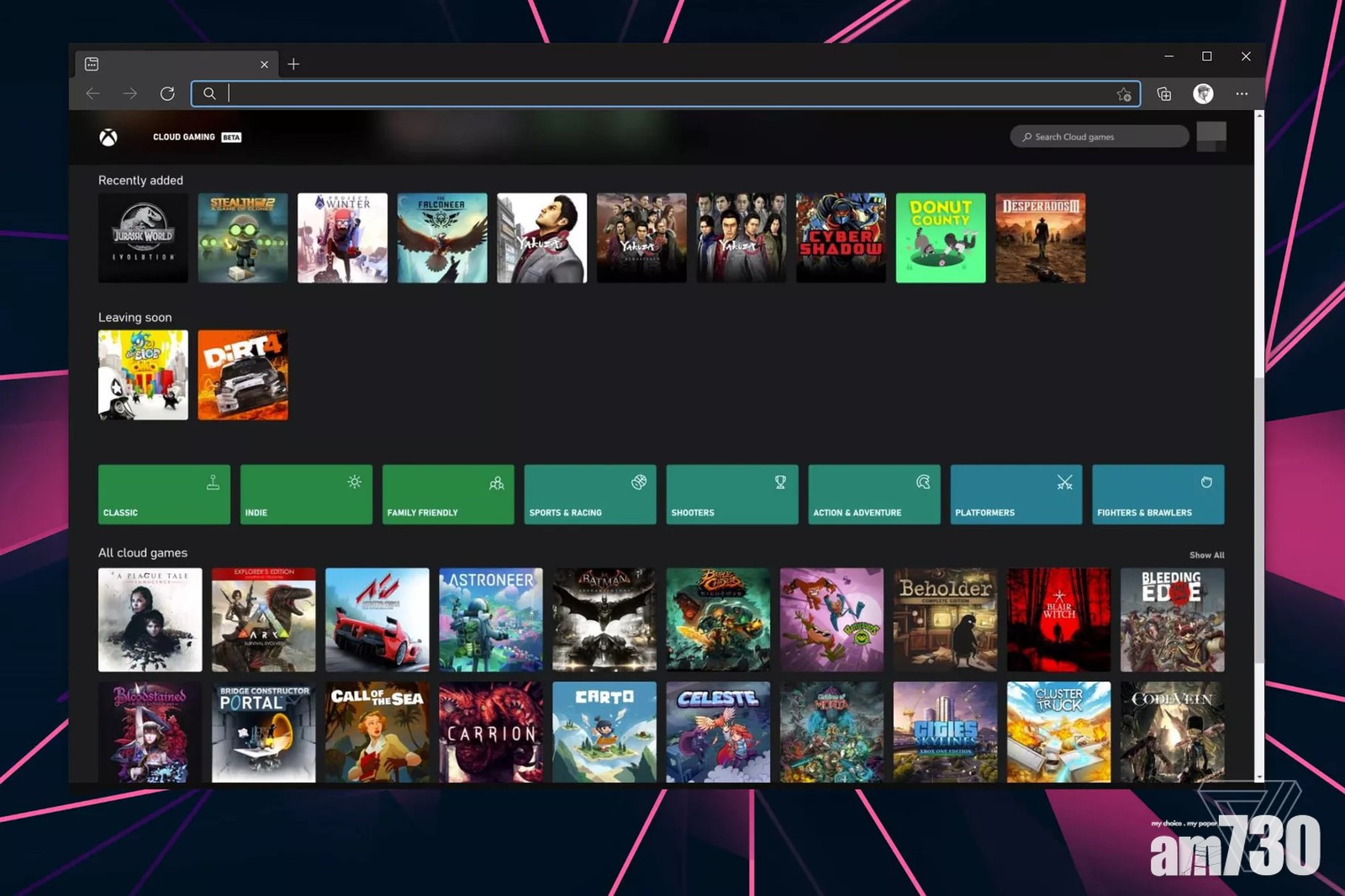Show All cloud games link
This screenshot has width=1345, height=896.
tap(1206, 555)
